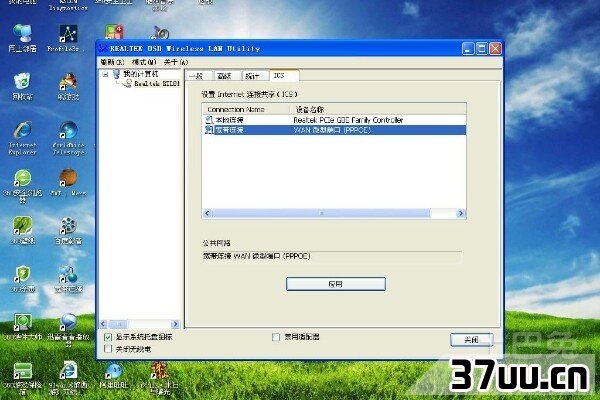Uncheck the show system tray icon checkbox
The image size is (600, 400).
point(108,337)
